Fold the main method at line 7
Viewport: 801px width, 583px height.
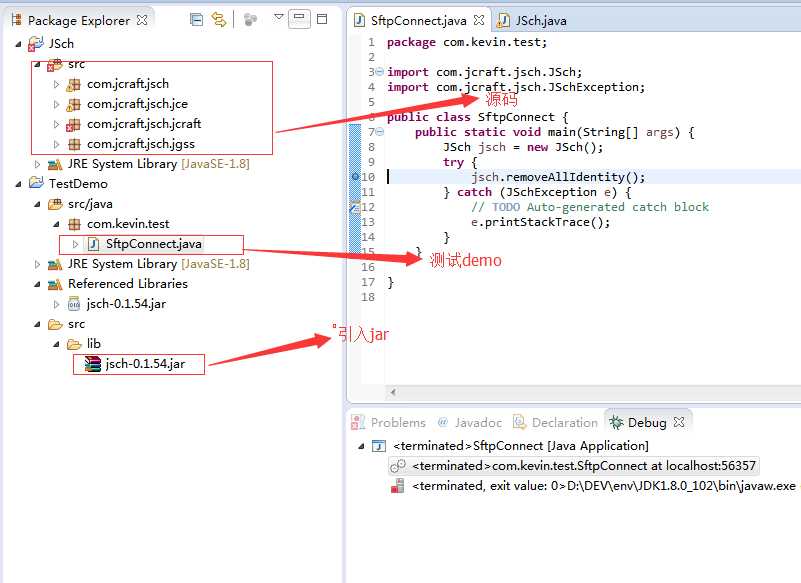click(x=380, y=132)
